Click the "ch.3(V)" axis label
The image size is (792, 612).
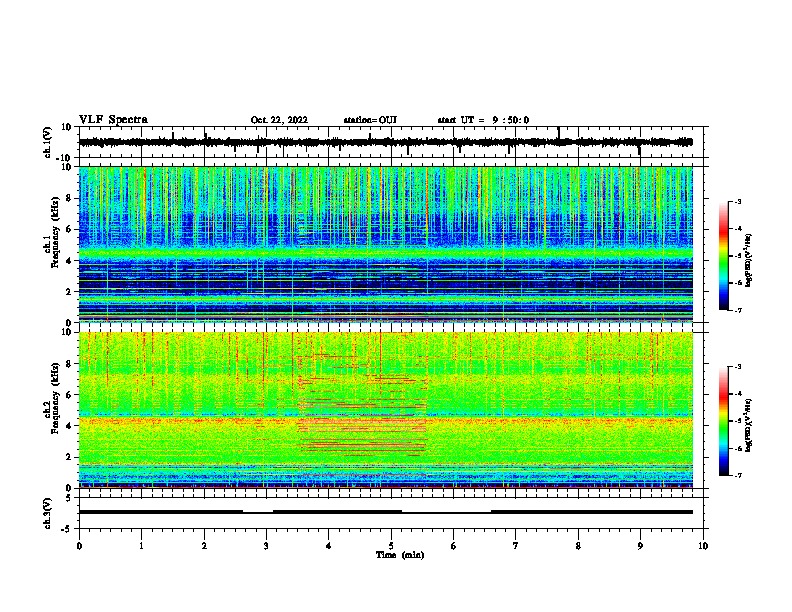48,513
